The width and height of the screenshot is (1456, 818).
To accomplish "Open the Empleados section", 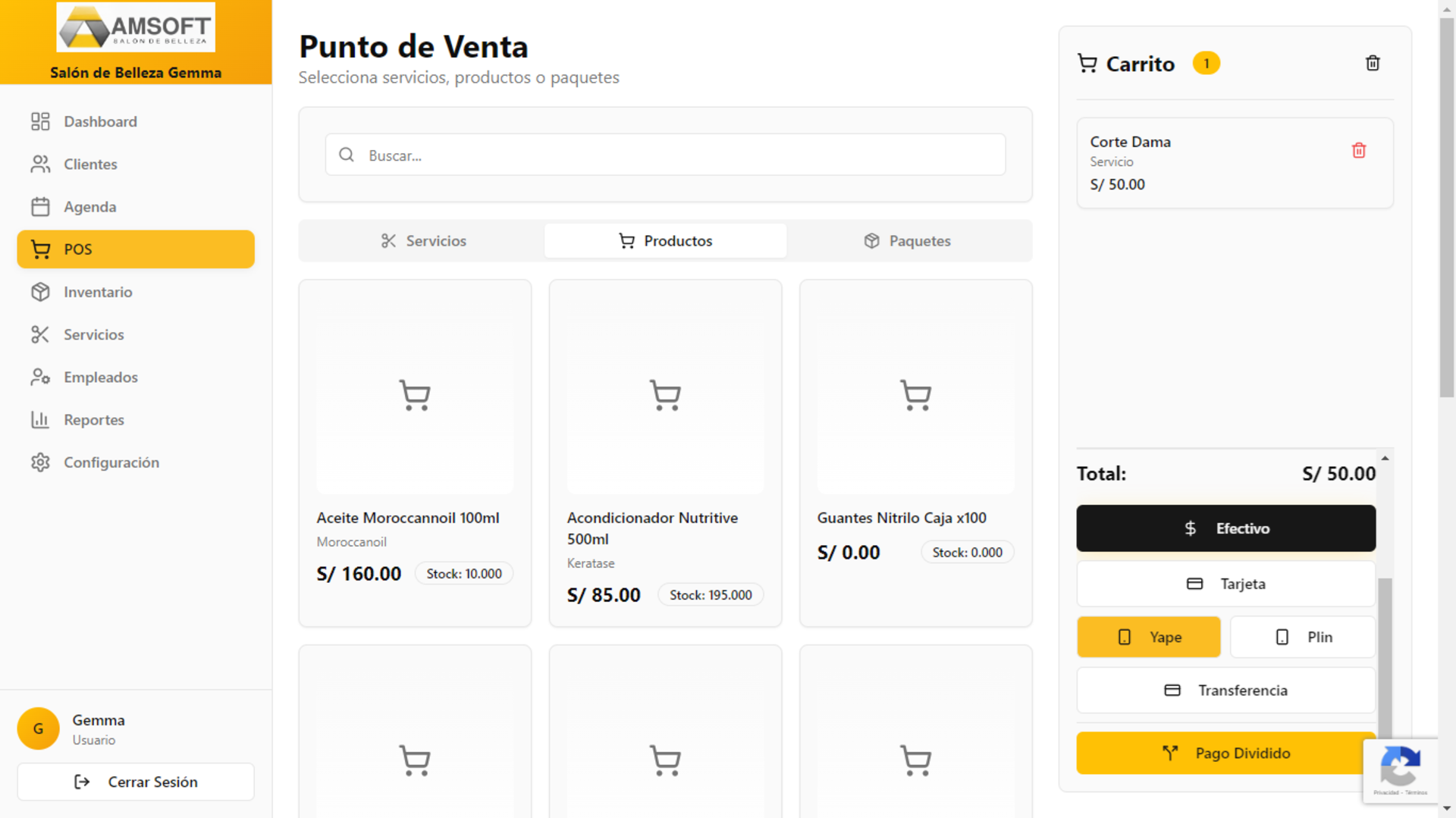I will 100,377.
